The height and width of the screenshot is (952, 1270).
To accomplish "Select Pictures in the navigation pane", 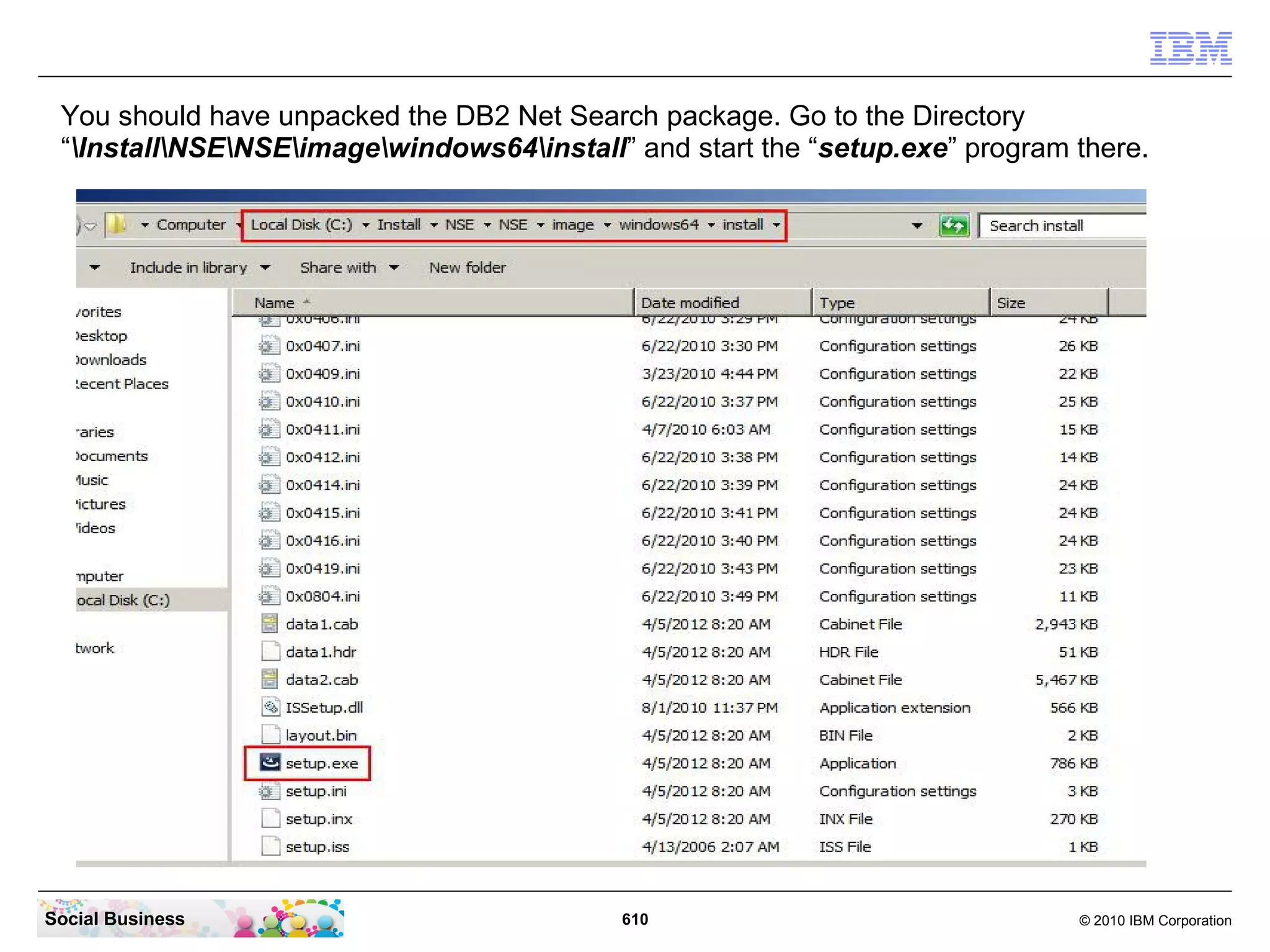I will coord(100,504).
